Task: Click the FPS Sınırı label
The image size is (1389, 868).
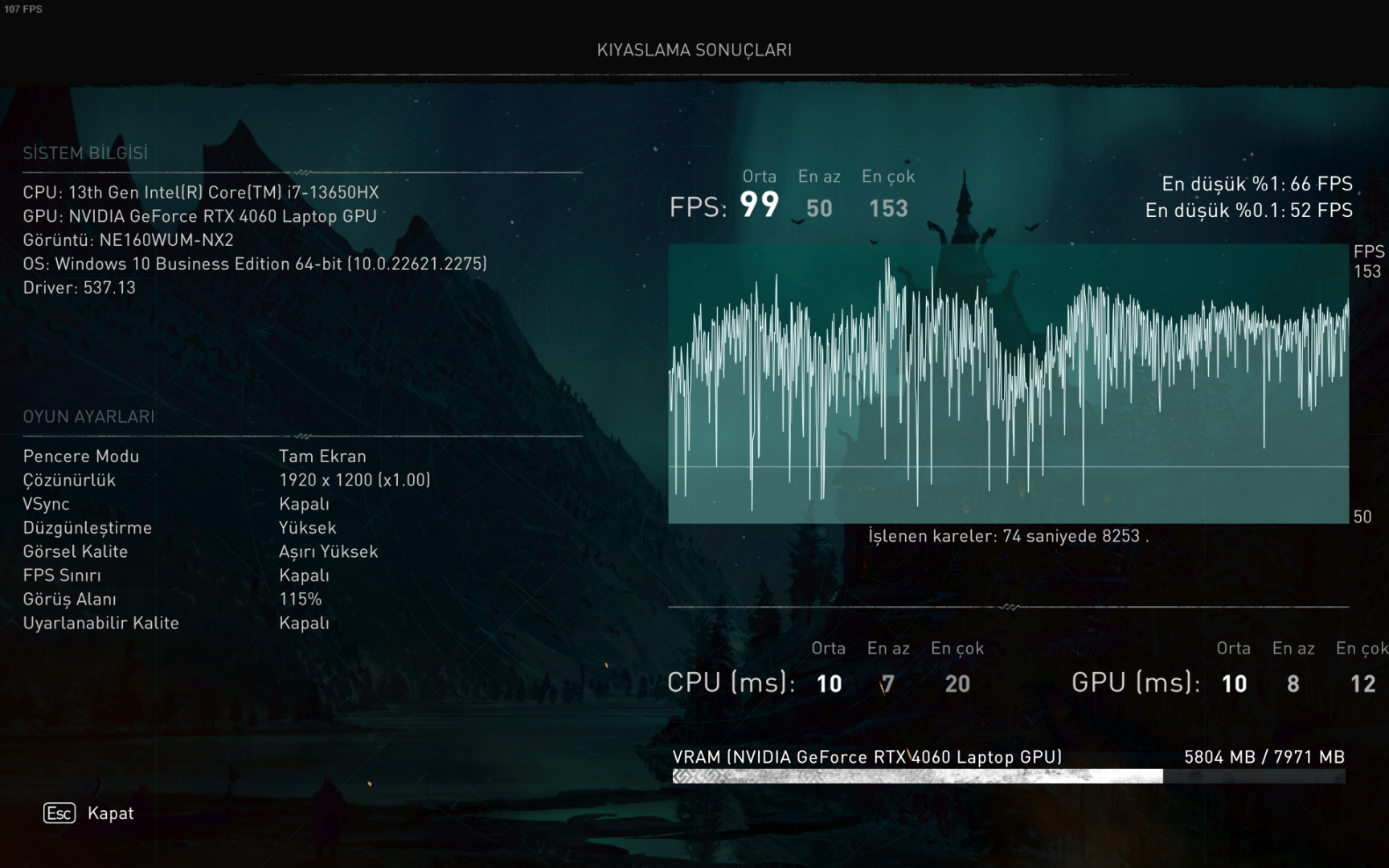Action: pyautogui.click(x=62, y=575)
